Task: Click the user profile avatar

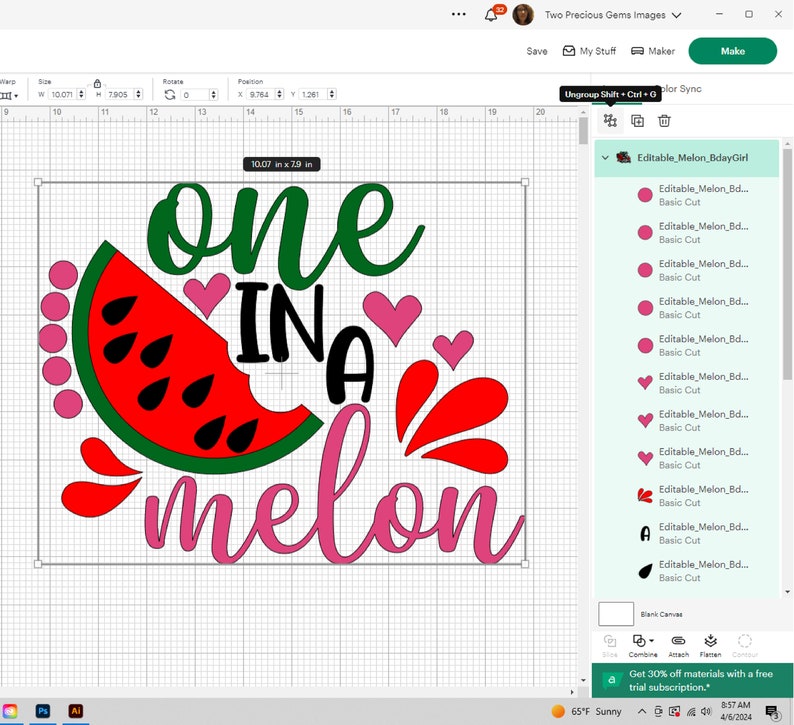Action: pos(523,15)
